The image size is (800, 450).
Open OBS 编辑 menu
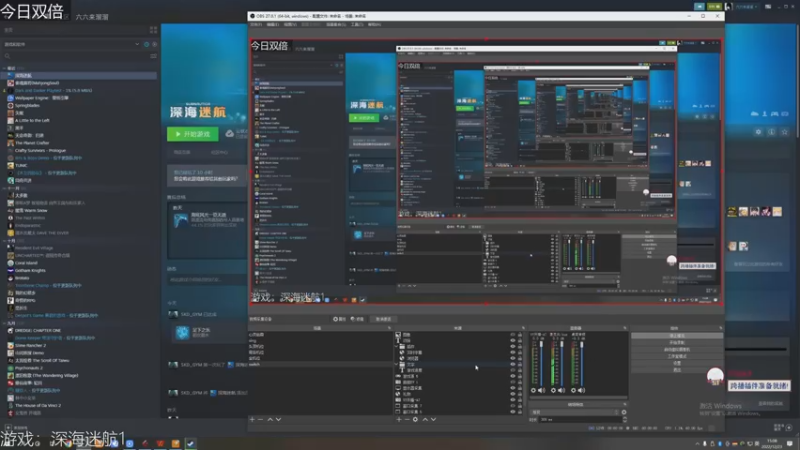pos(273,24)
